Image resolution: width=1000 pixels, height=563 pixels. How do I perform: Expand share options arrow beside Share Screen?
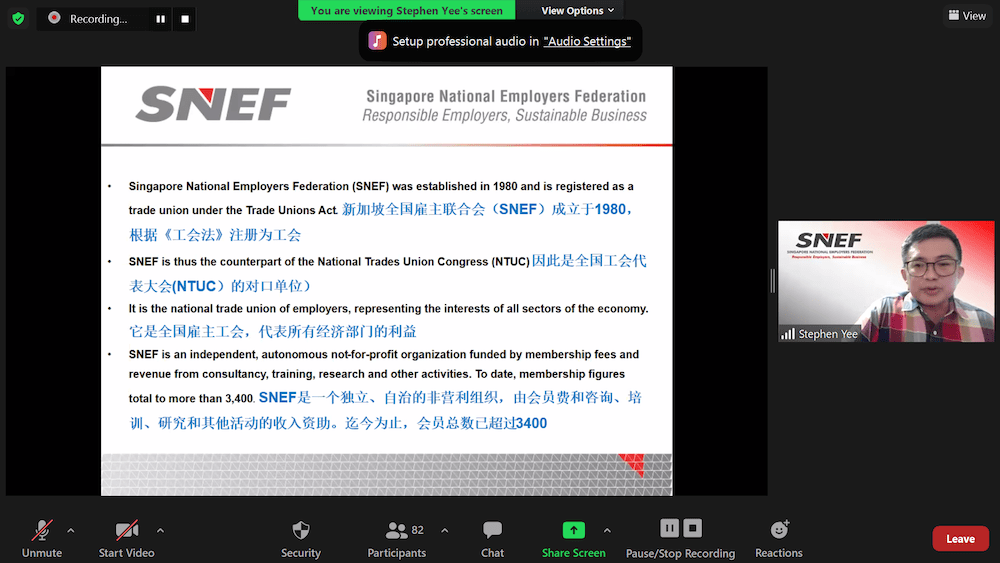(x=607, y=530)
